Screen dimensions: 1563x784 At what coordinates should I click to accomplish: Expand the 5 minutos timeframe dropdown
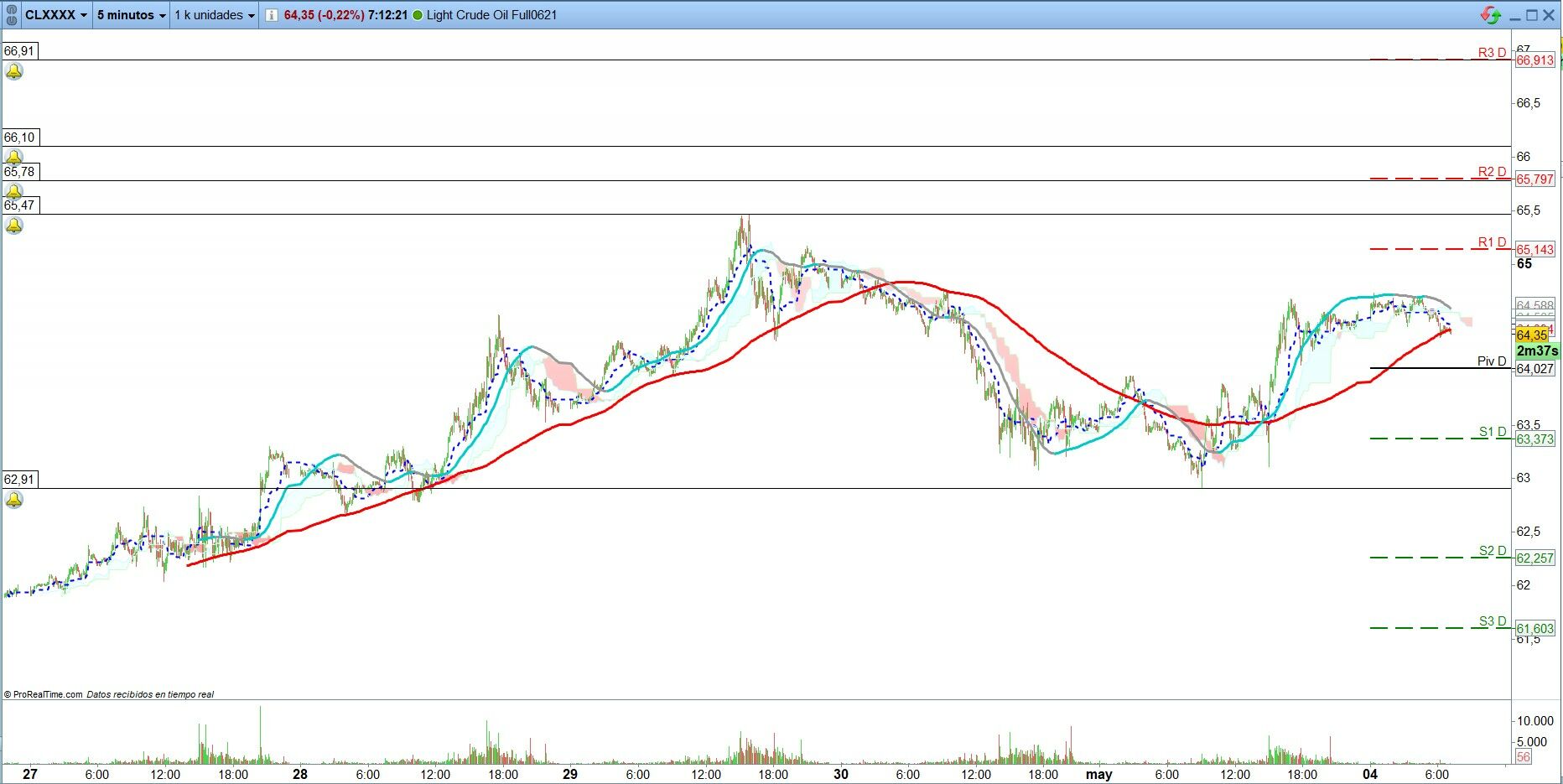(131, 15)
